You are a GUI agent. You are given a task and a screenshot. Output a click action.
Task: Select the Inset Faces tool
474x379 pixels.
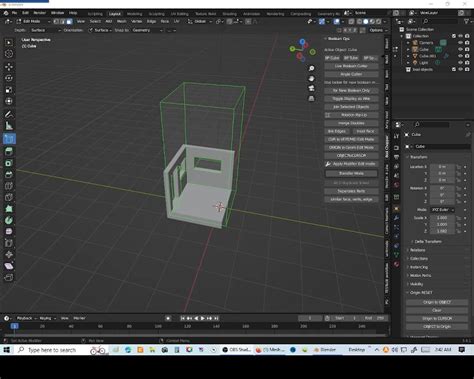tap(9, 163)
